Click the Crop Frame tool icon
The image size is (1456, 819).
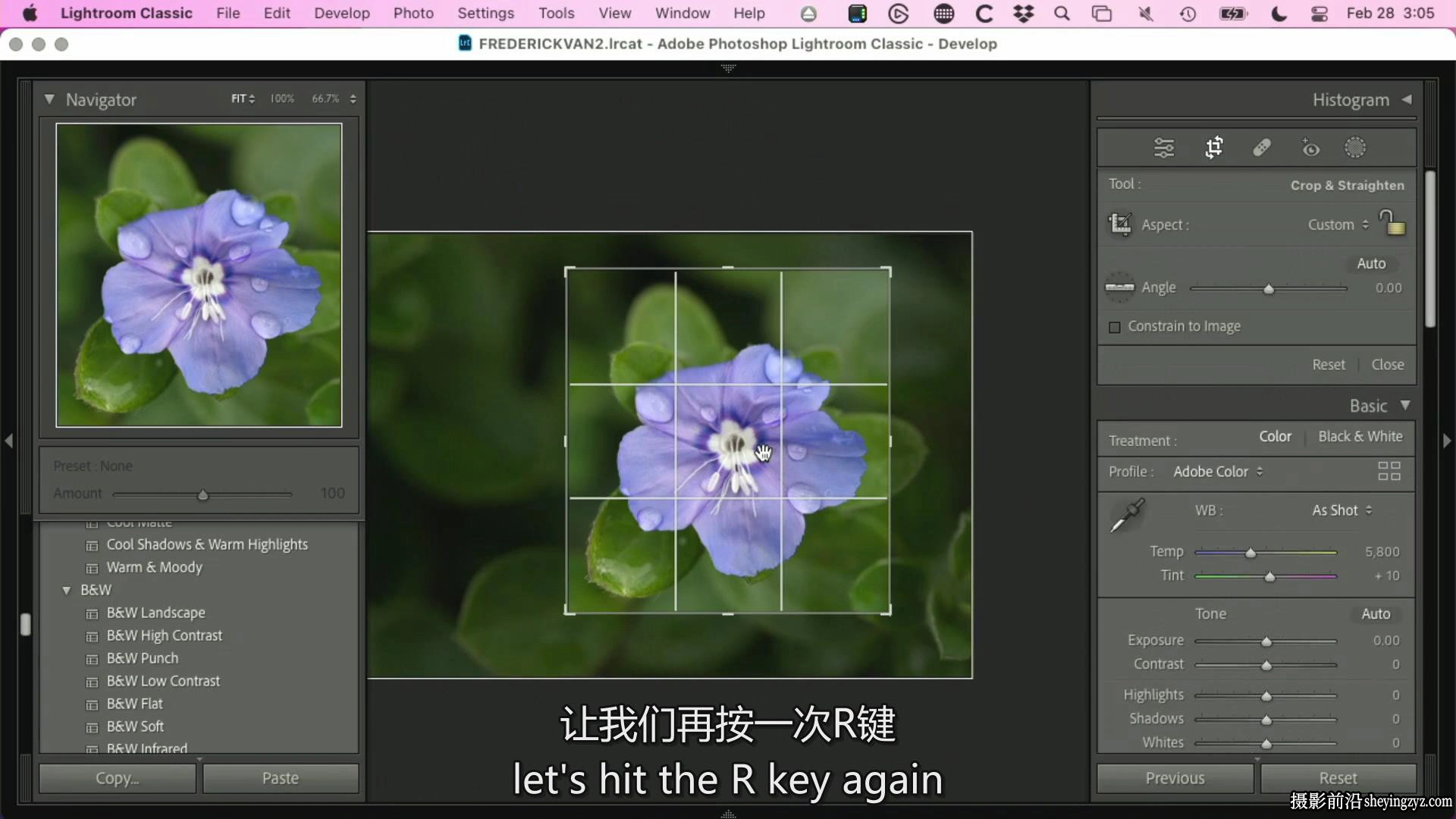click(1120, 224)
